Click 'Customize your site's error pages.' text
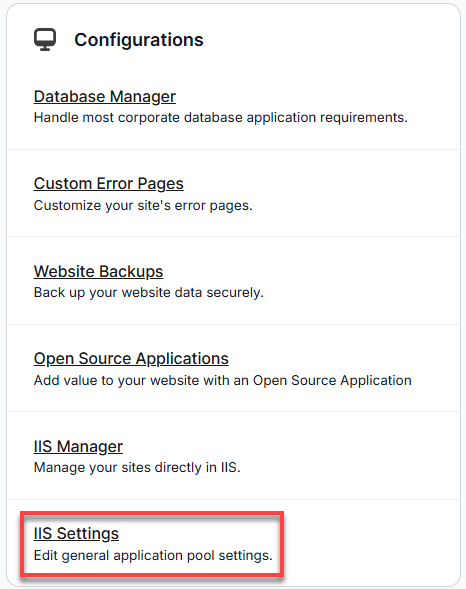The height and width of the screenshot is (589, 466). [143, 205]
